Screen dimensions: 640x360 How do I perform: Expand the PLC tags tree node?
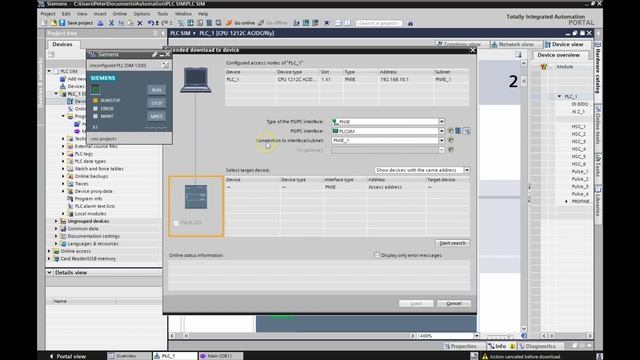click(63, 154)
